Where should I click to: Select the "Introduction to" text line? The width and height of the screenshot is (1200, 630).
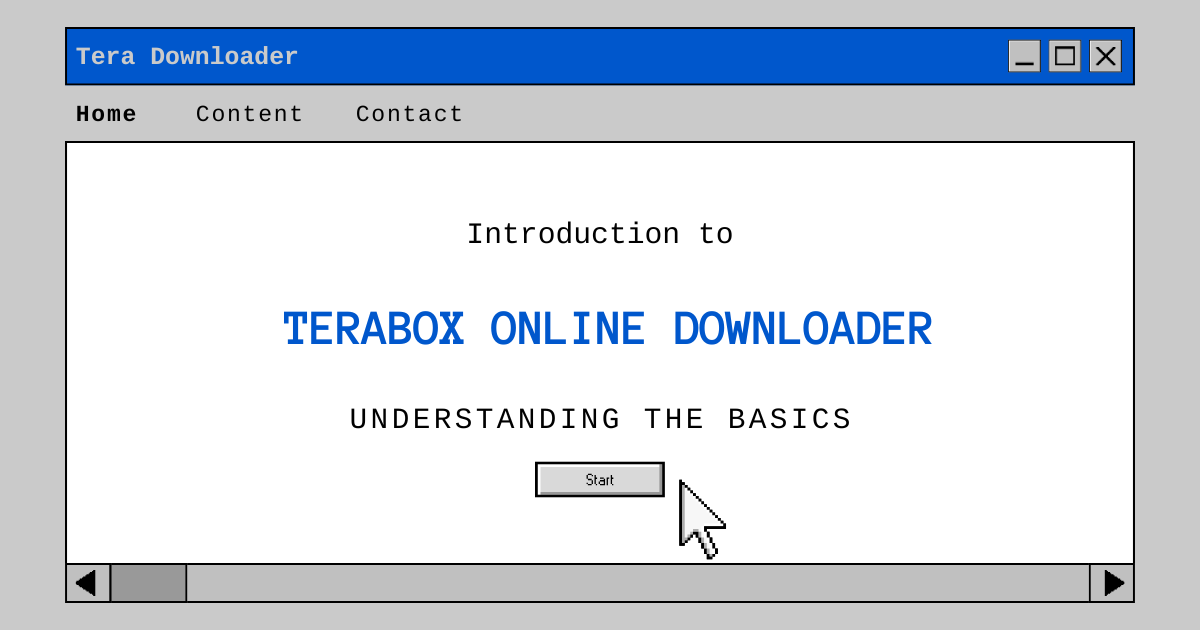pyautogui.click(x=599, y=235)
